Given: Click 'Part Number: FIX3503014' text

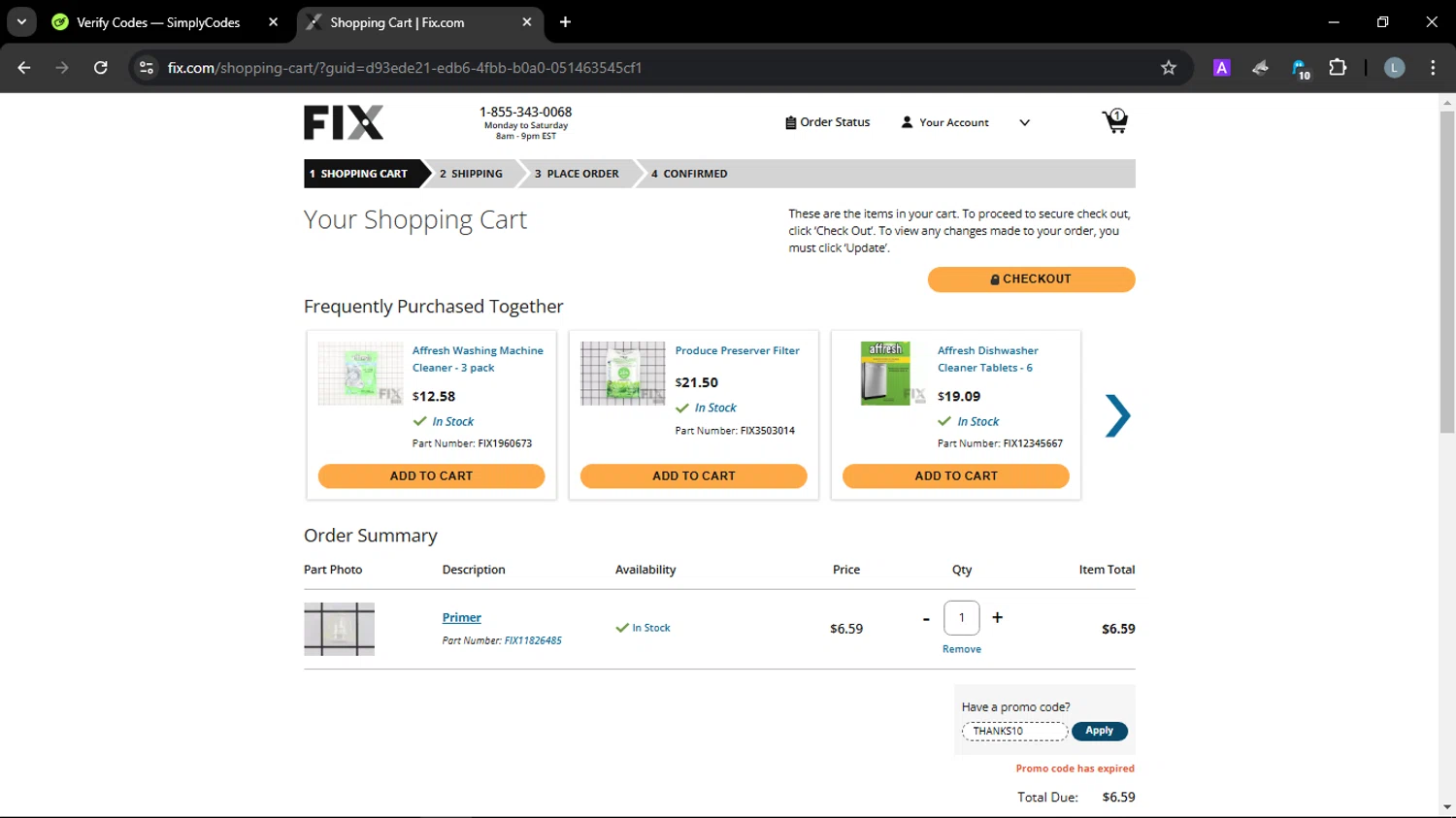Looking at the screenshot, I should point(735,431).
